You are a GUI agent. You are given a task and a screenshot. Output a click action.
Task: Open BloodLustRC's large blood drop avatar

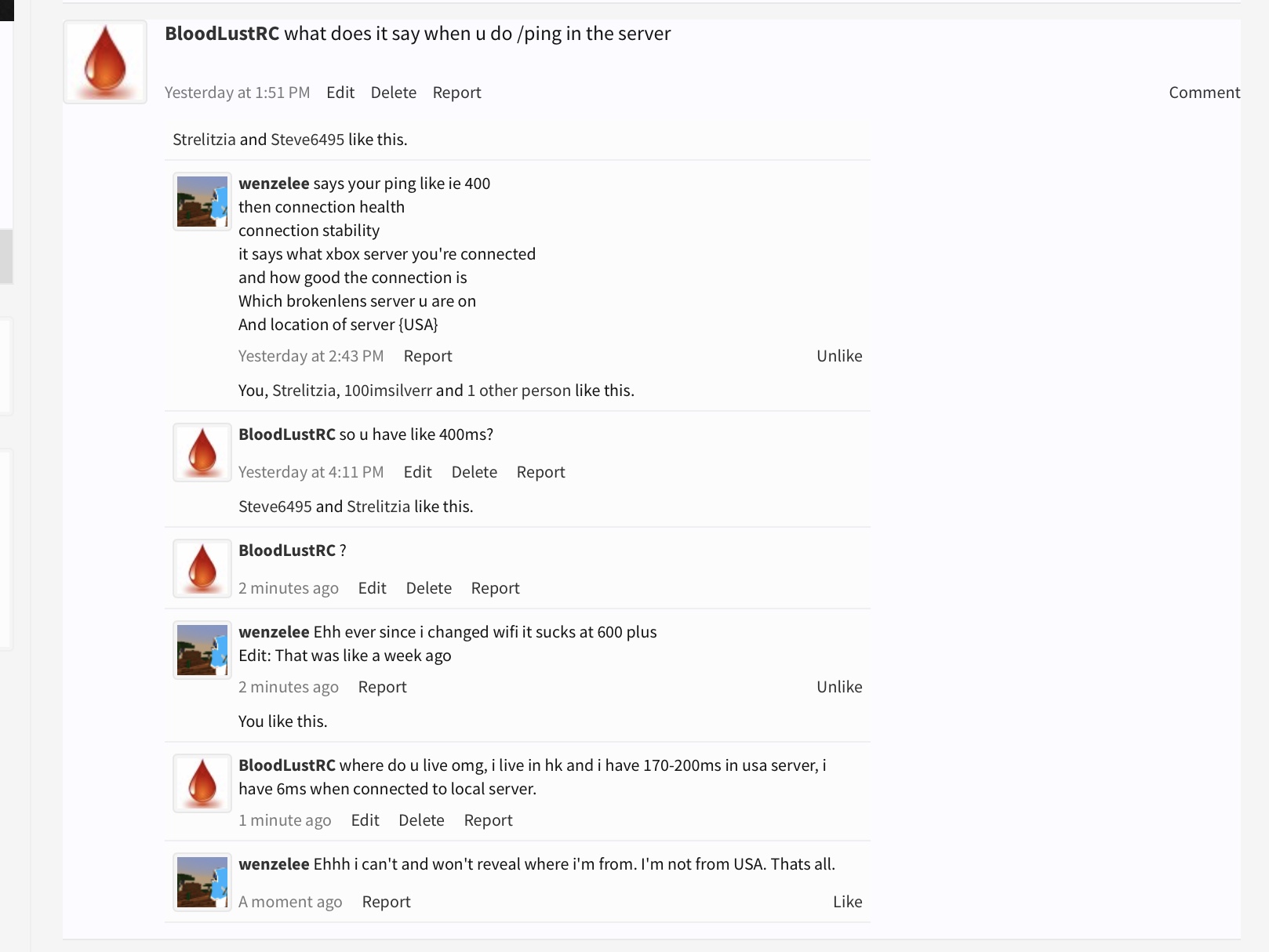tap(105, 62)
